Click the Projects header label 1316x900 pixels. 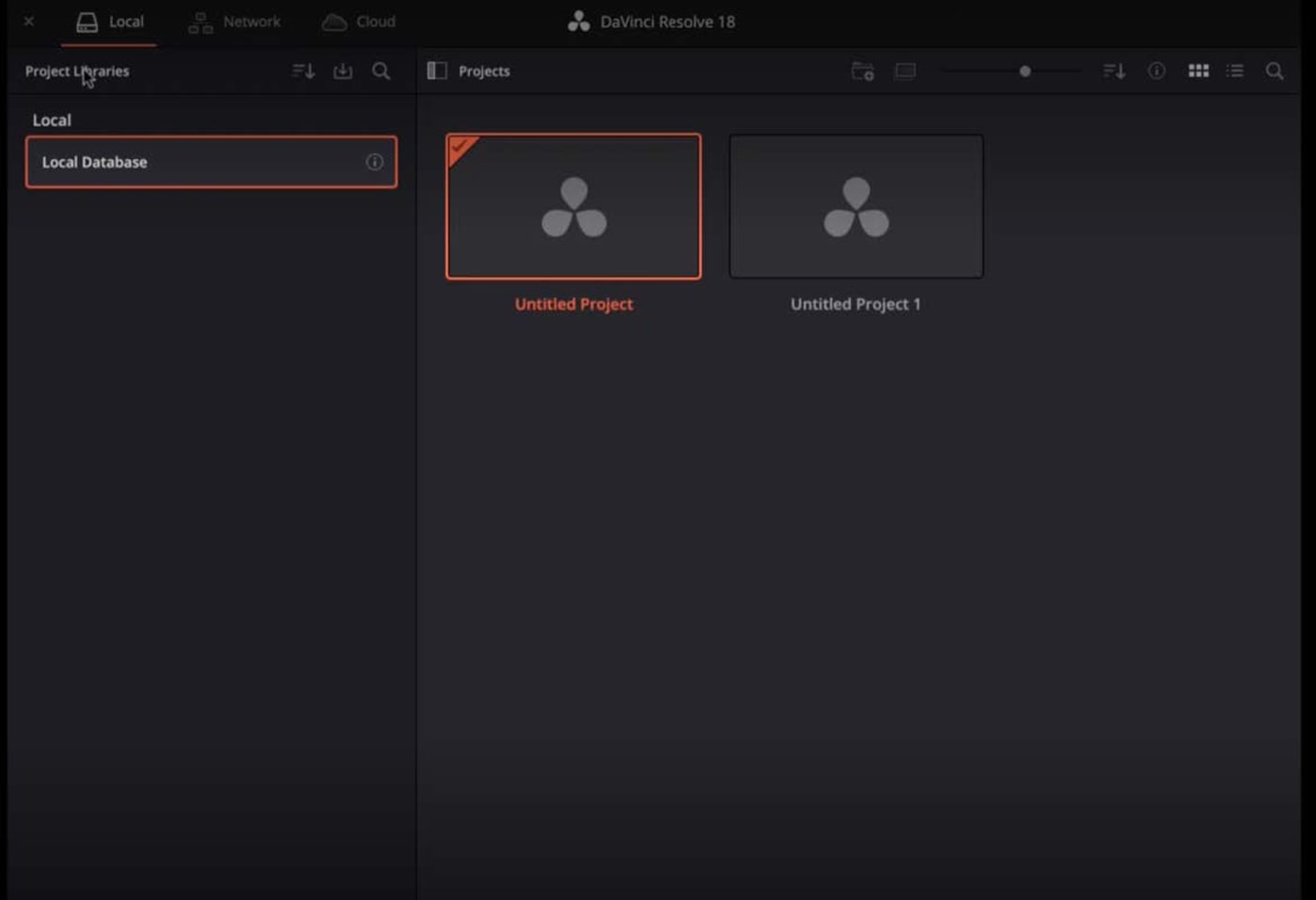point(484,71)
